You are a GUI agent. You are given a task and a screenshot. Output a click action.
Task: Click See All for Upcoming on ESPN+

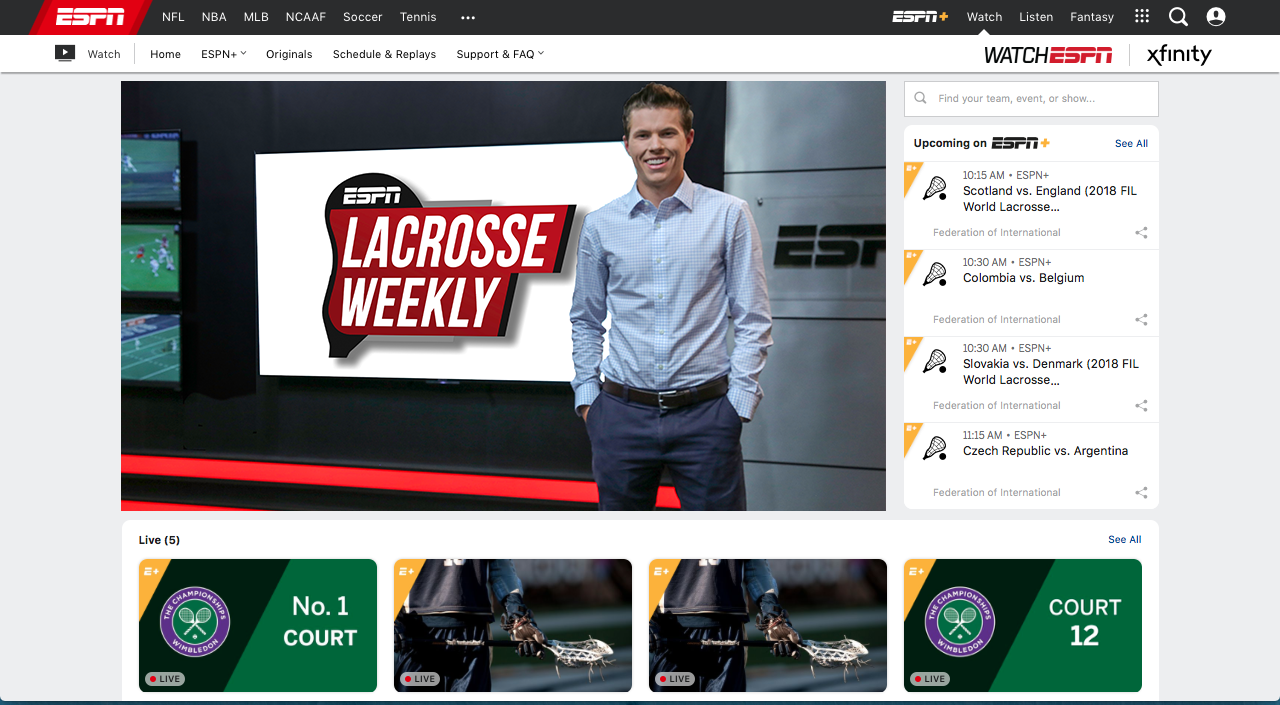click(1131, 144)
